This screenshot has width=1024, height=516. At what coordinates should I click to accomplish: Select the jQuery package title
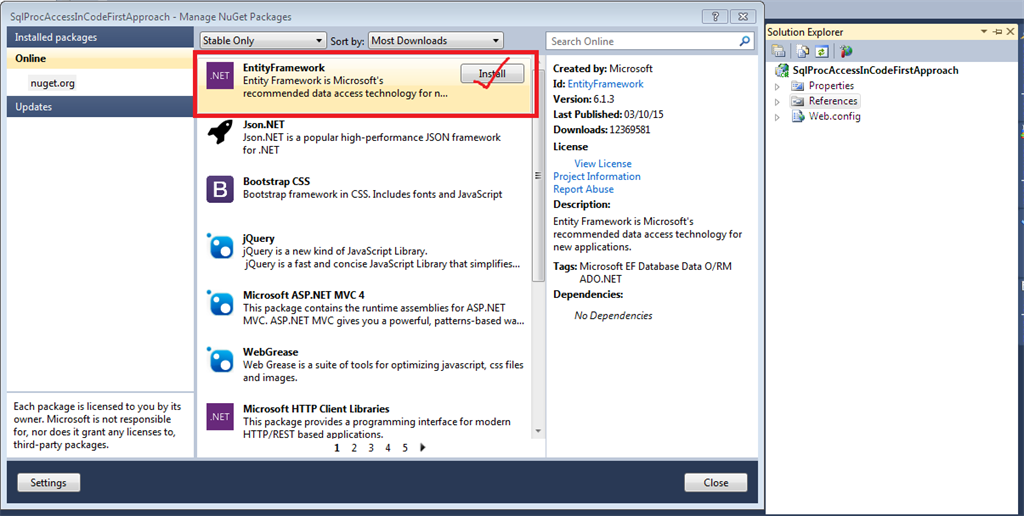point(259,238)
